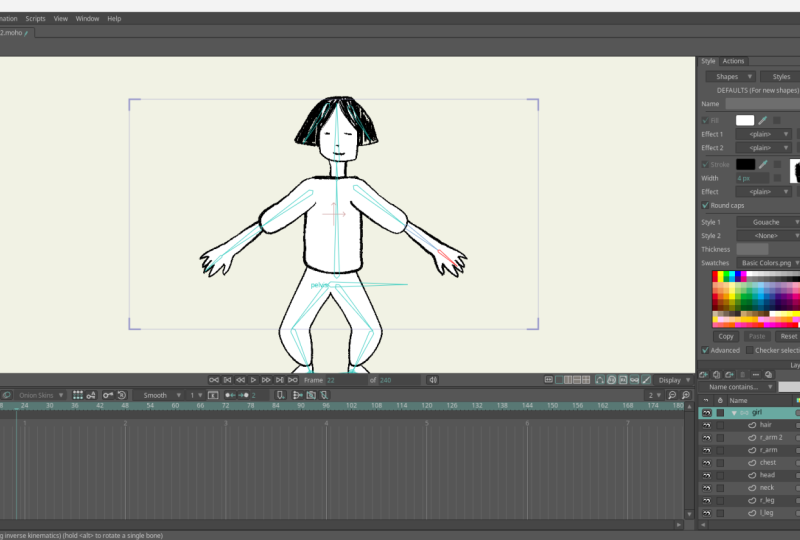800x540 pixels.
Task: Open the Style 1 Gouache dropdown
Action: coord(768,222)
